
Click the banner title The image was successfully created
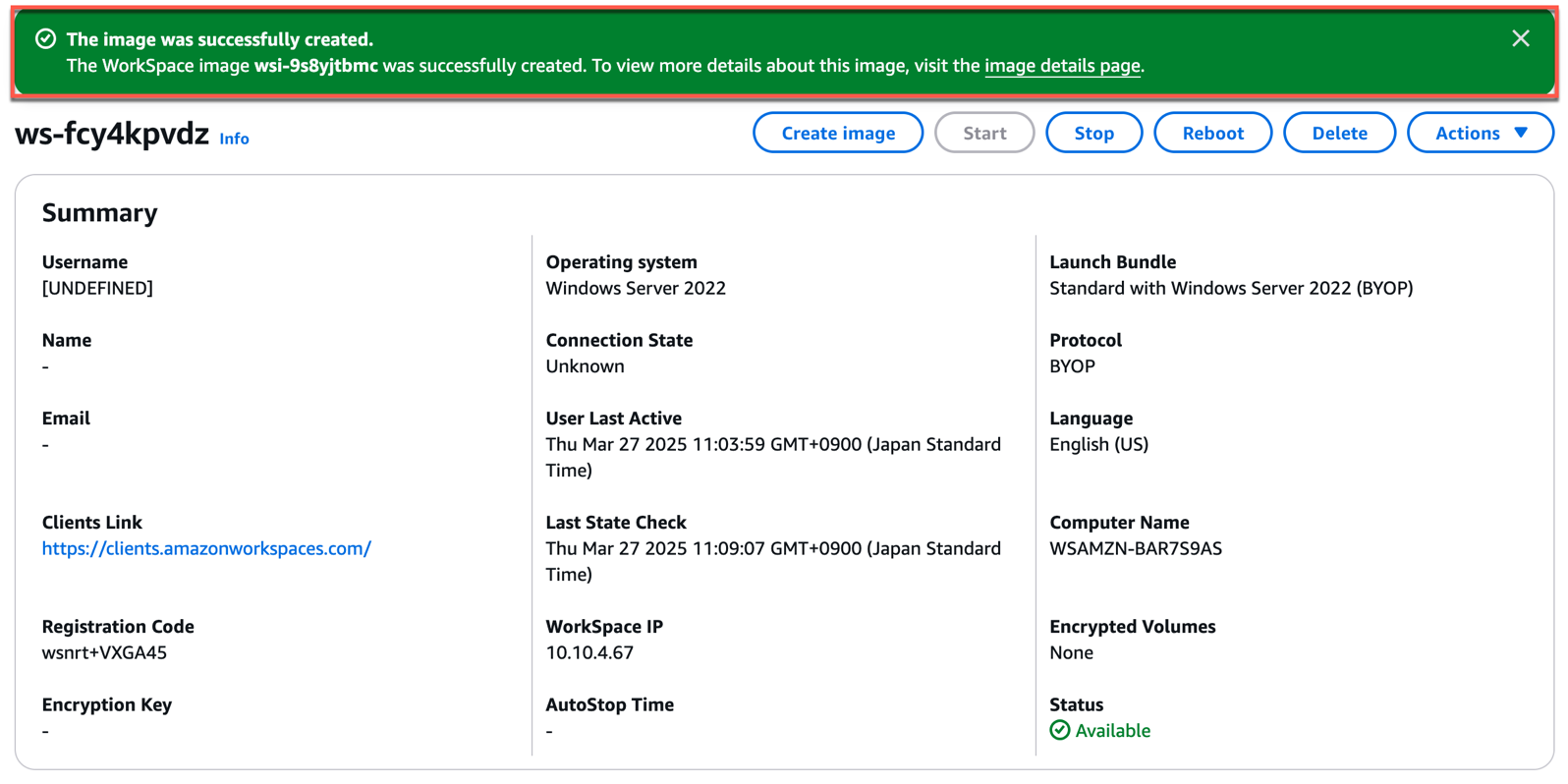click(219, 39)
